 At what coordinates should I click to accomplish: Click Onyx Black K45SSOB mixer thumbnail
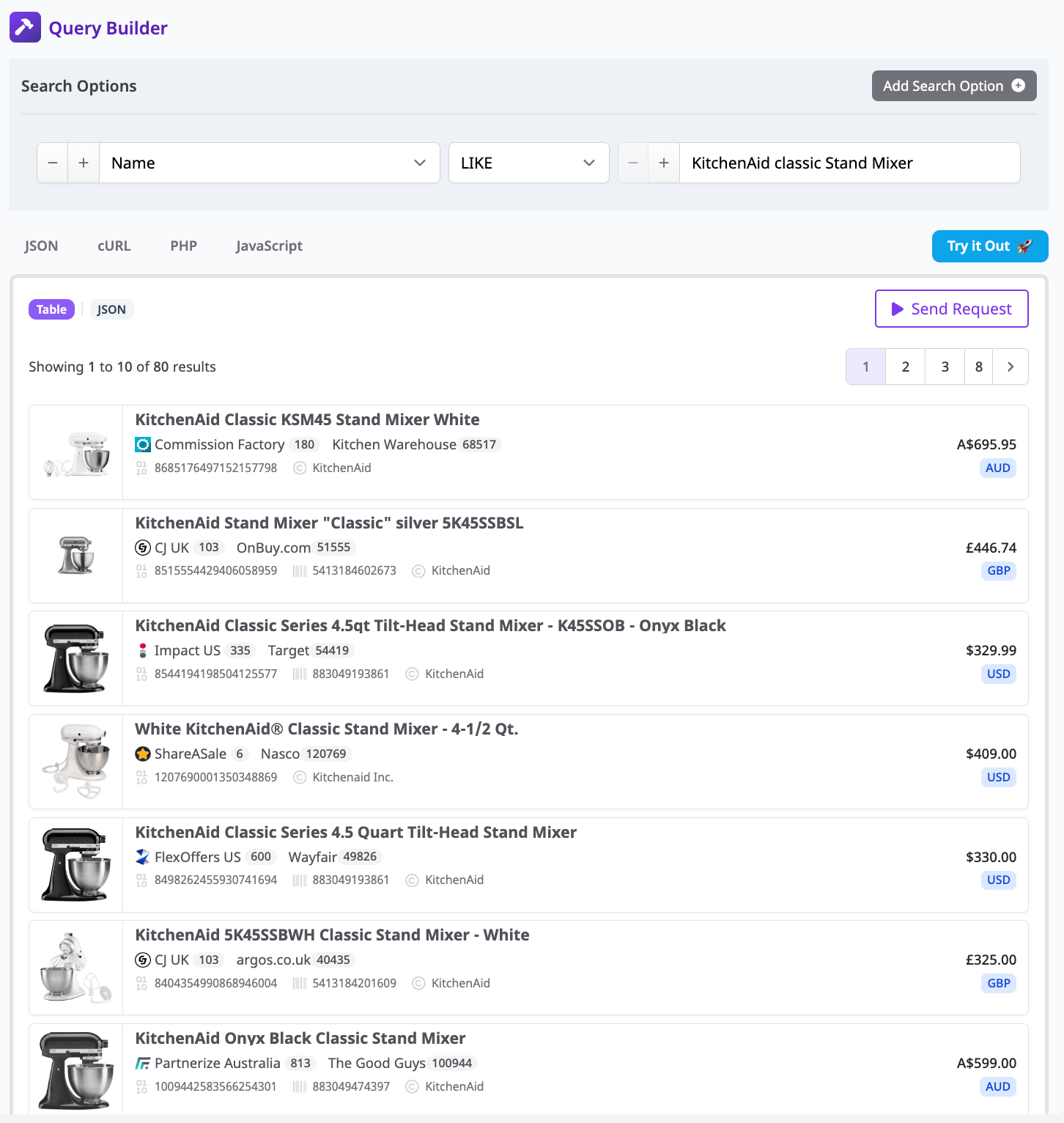[76, 658]
